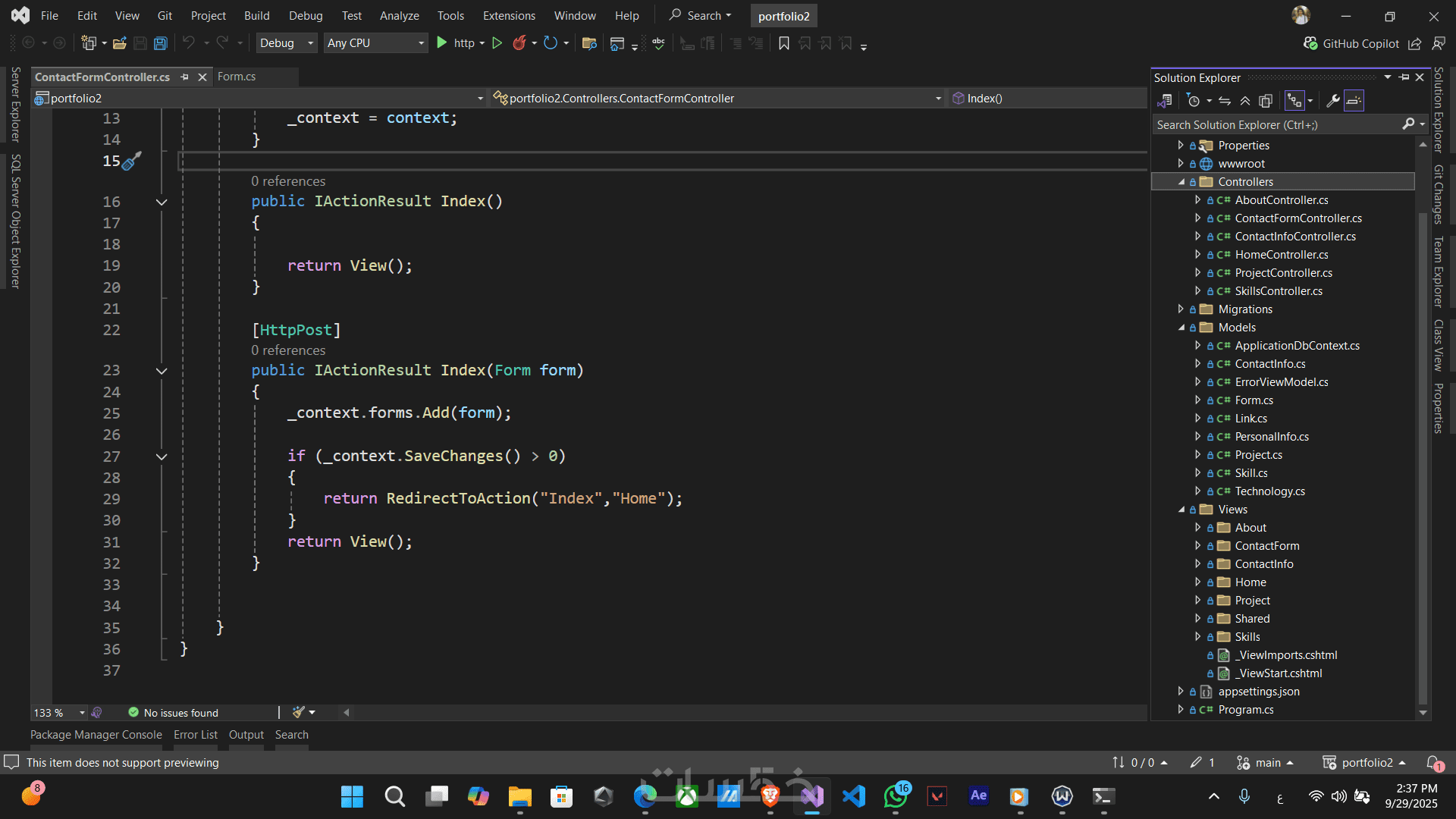Open the Build menu
This screenshot has height=819, width=1456.
point(256,15)
